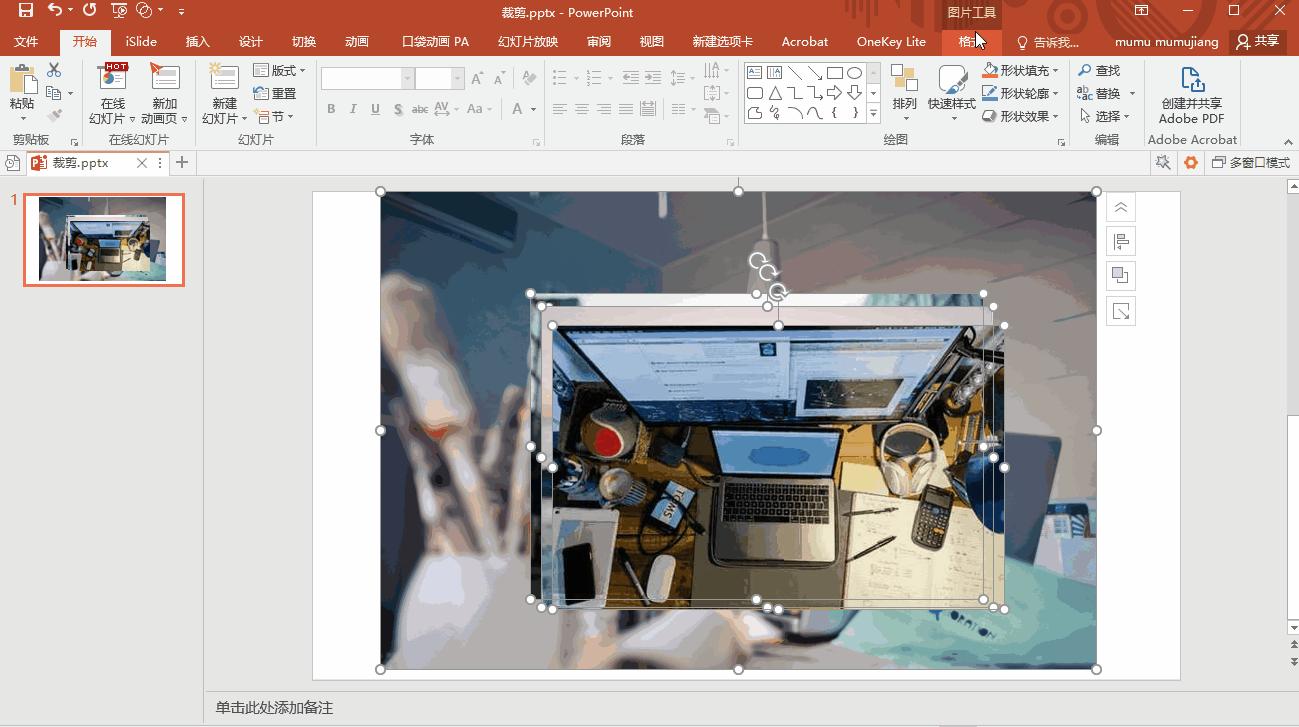The width and height of the screenshot is (1299, 727).
Task: Toggle Underline formatting button
Action: [x=375, y=109]
